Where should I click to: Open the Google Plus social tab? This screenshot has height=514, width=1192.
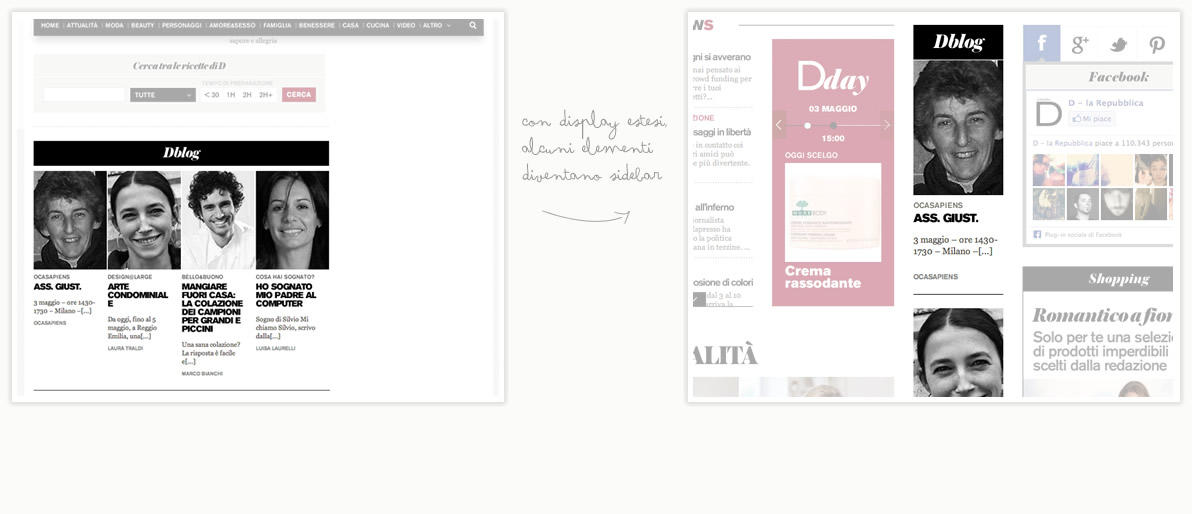(x=1080, y=44)
